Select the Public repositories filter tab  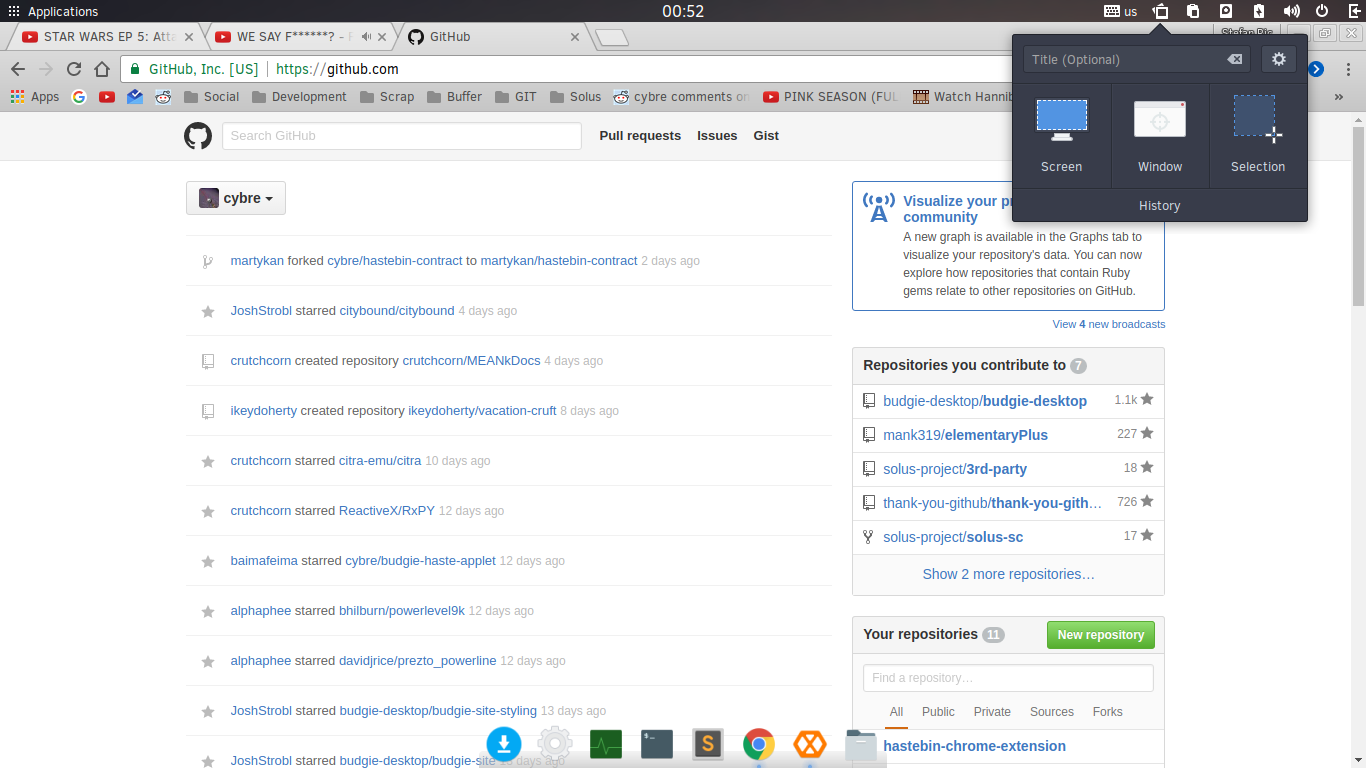(938, 712)
